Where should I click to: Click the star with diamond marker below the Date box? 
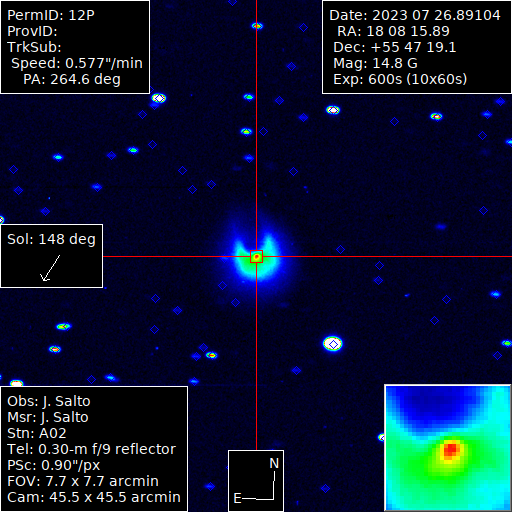333,110
